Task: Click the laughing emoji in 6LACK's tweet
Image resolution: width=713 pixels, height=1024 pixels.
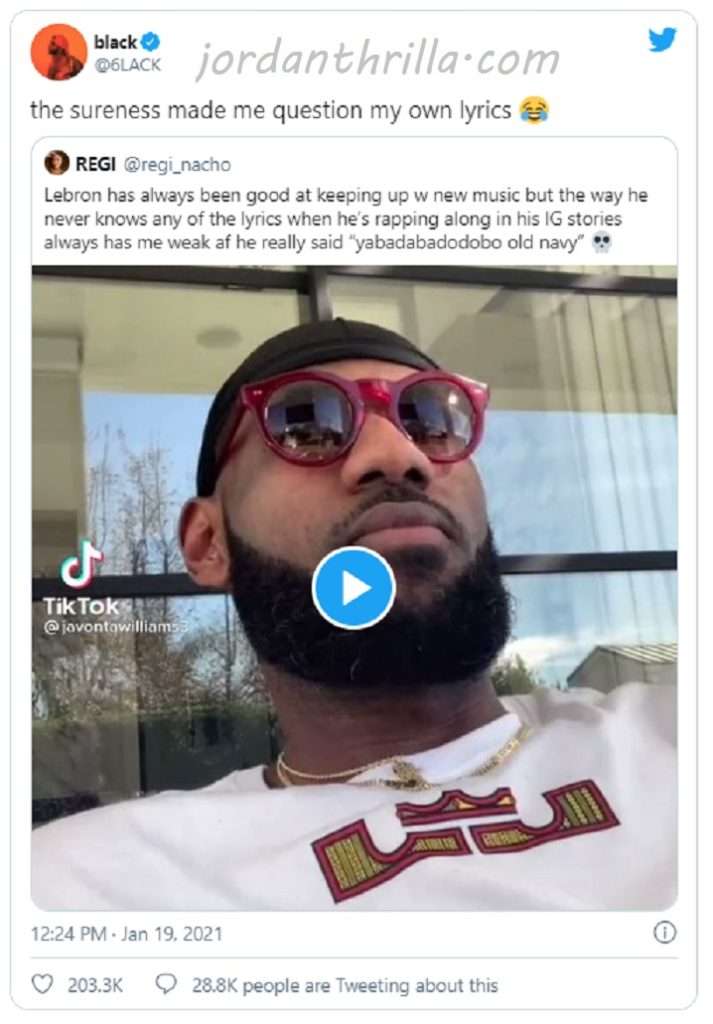Action: tap(532, 110)
